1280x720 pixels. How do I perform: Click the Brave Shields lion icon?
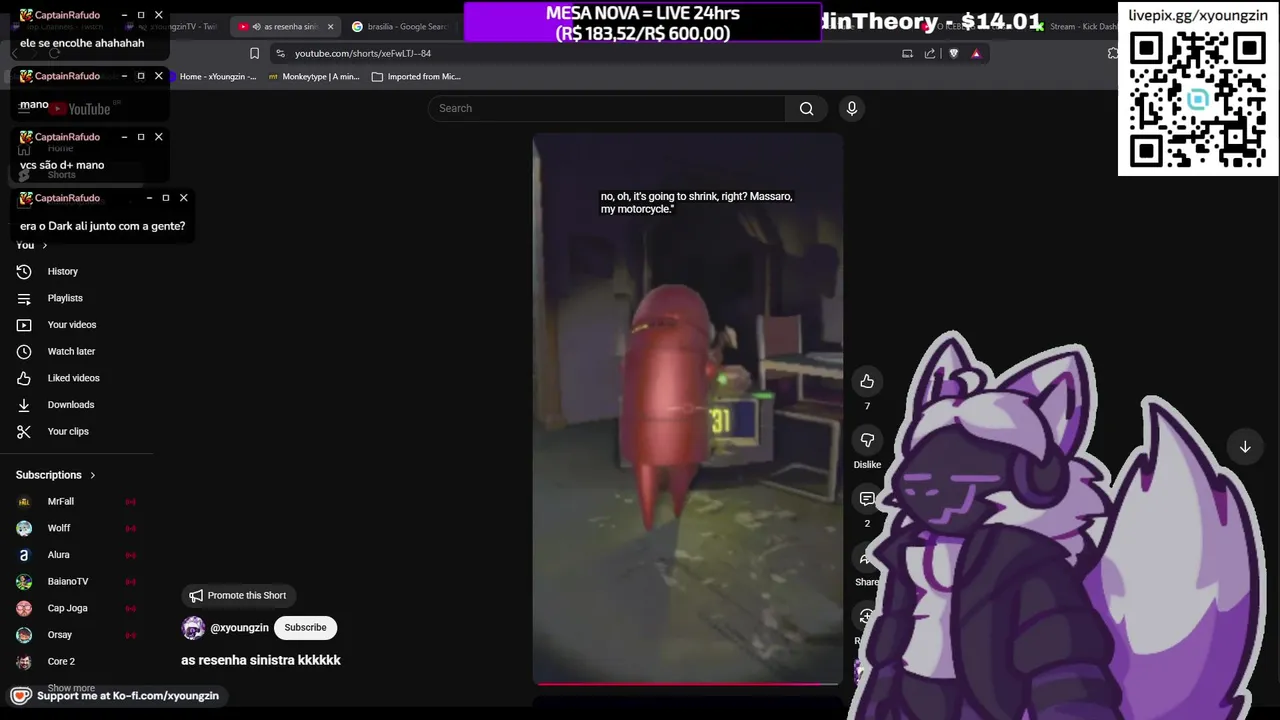pos(954,53)
